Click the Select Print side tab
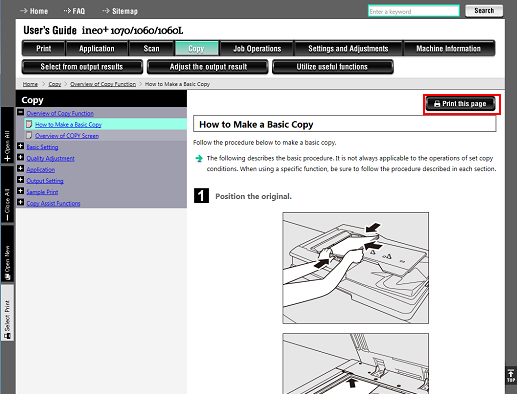 coord(7,313)
